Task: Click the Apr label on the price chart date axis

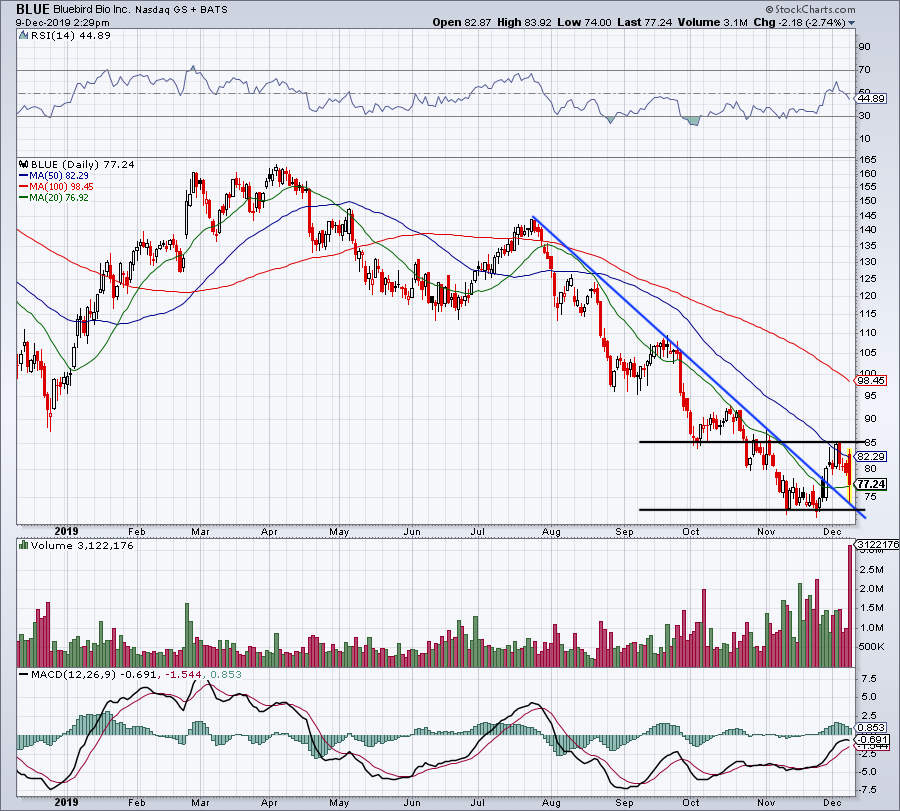Action: coord(269,532)
